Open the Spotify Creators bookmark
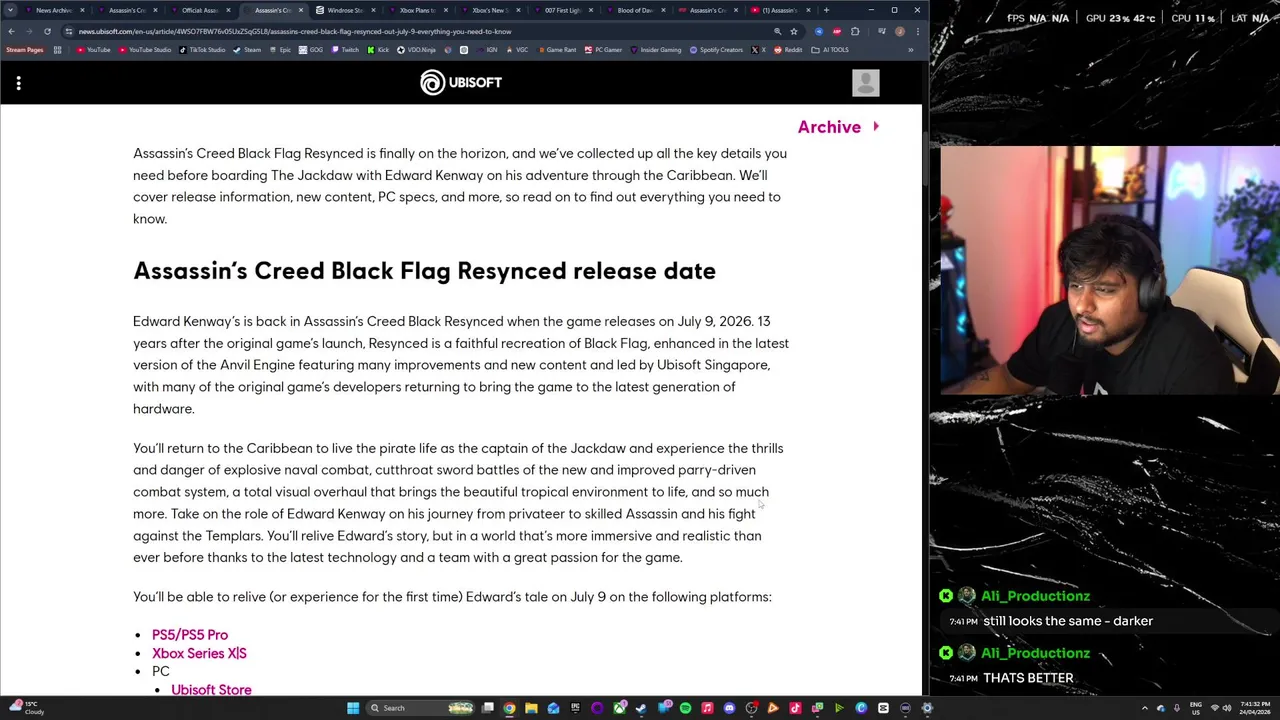Viewport: 1280px width, 720px height. (x=716, y=50)
